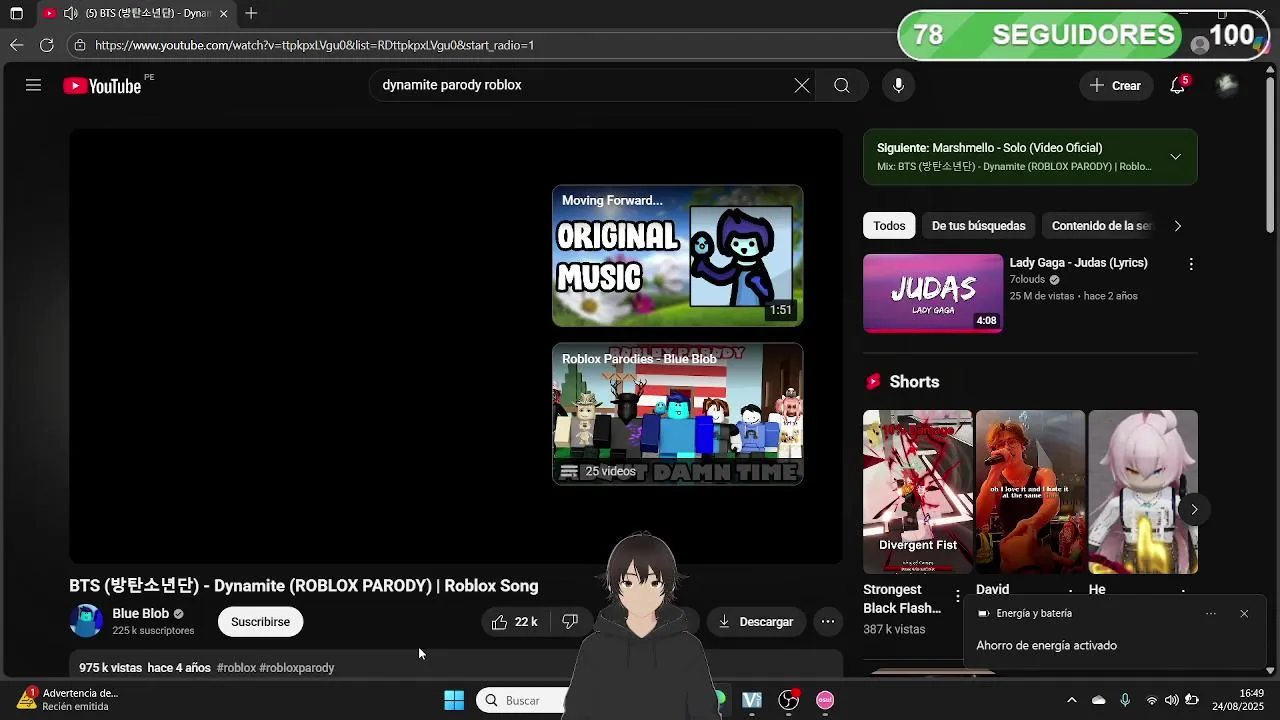Dismiss the energy saver notification
The width and height of the screenshot is (1280, 720).
[x=1244, y=614]
